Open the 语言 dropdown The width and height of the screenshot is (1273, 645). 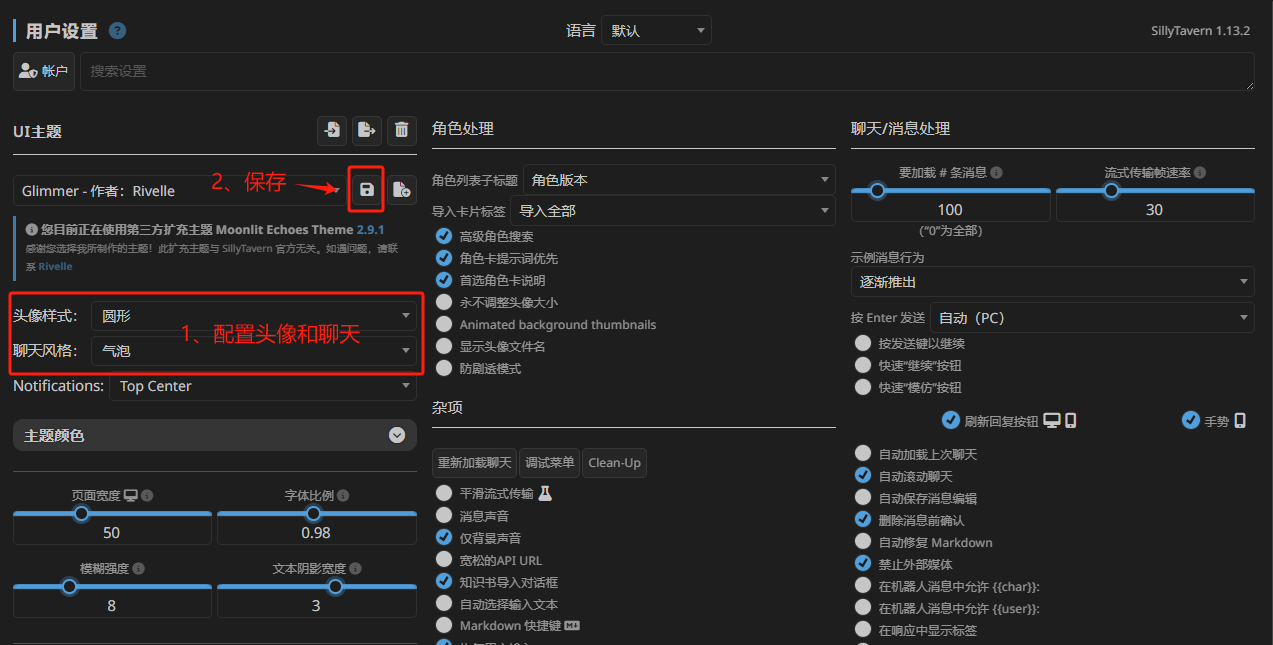(656, 30)
